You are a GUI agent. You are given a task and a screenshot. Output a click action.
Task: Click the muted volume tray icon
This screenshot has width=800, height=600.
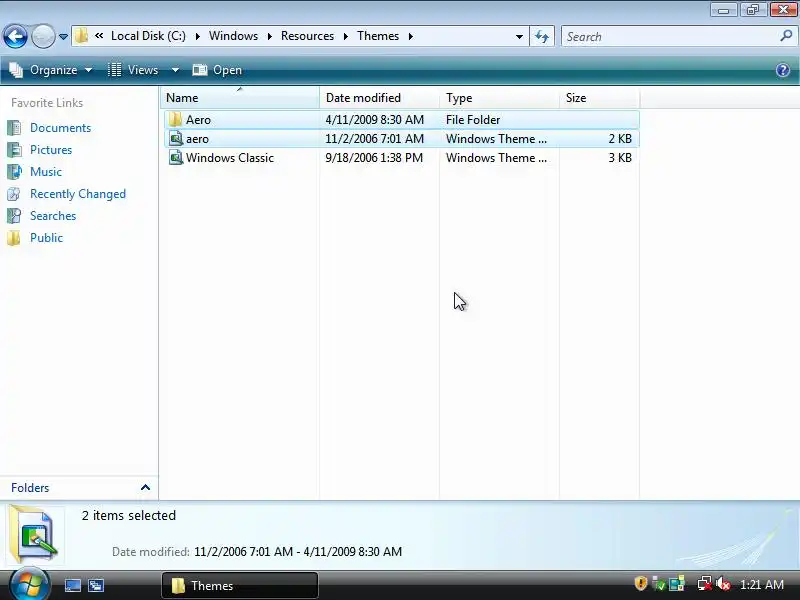(722, 584)
